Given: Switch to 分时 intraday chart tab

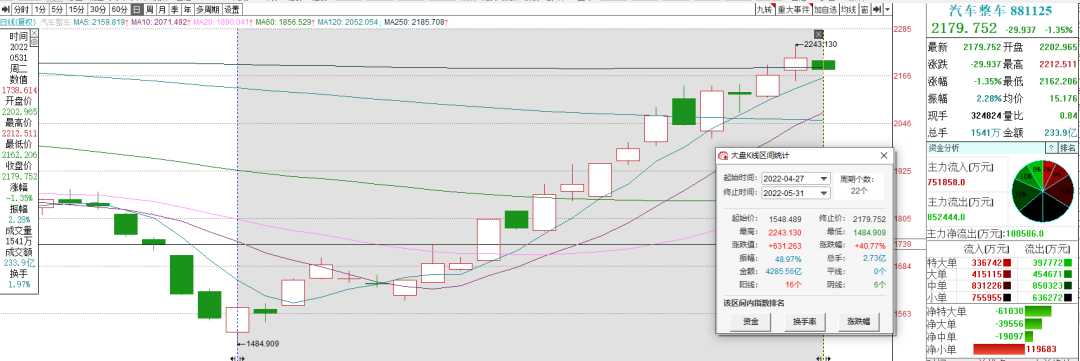Looking at the screenshot, I should 21,10.
